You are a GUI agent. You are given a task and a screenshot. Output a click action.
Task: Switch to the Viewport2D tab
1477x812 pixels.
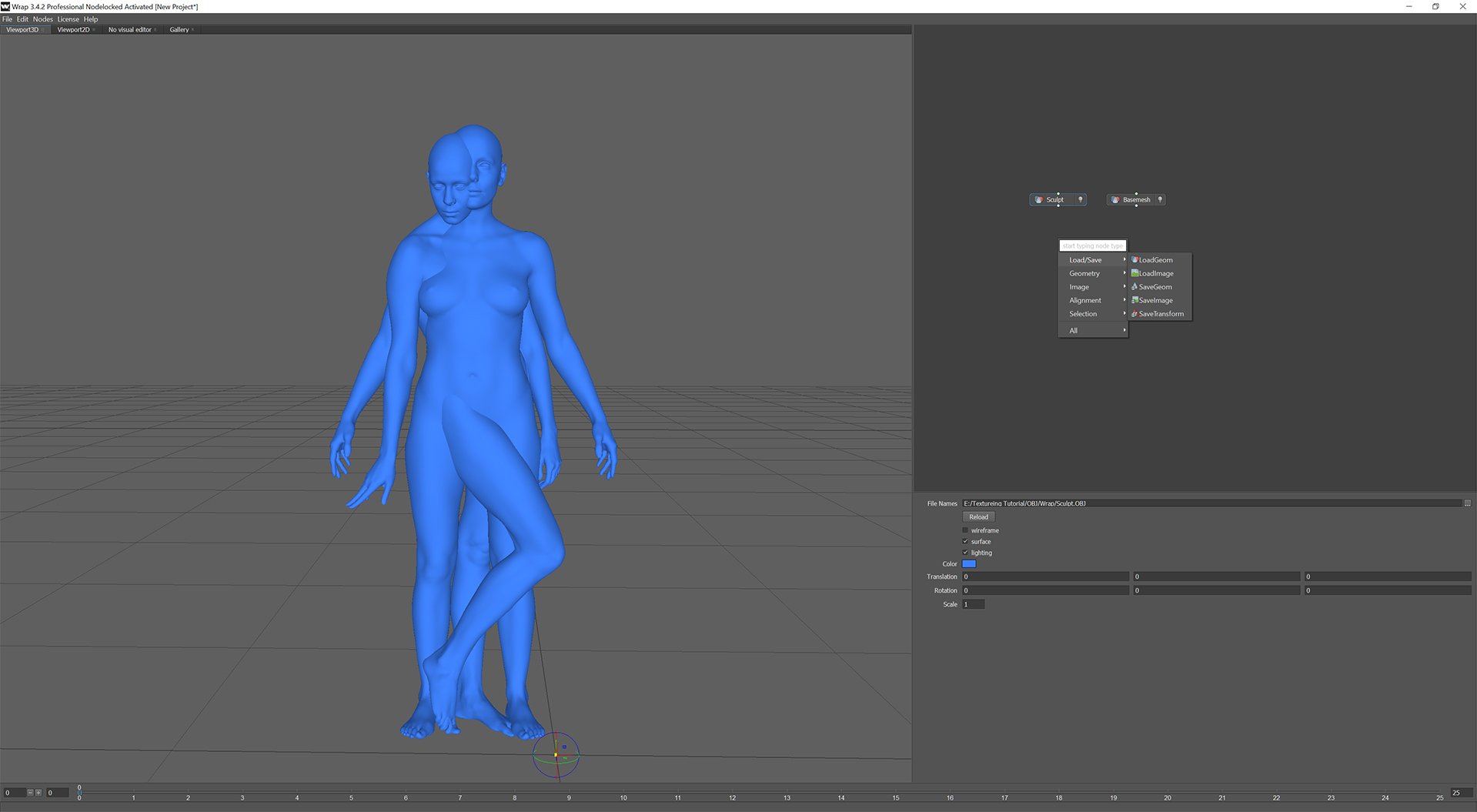pos(73,30)
